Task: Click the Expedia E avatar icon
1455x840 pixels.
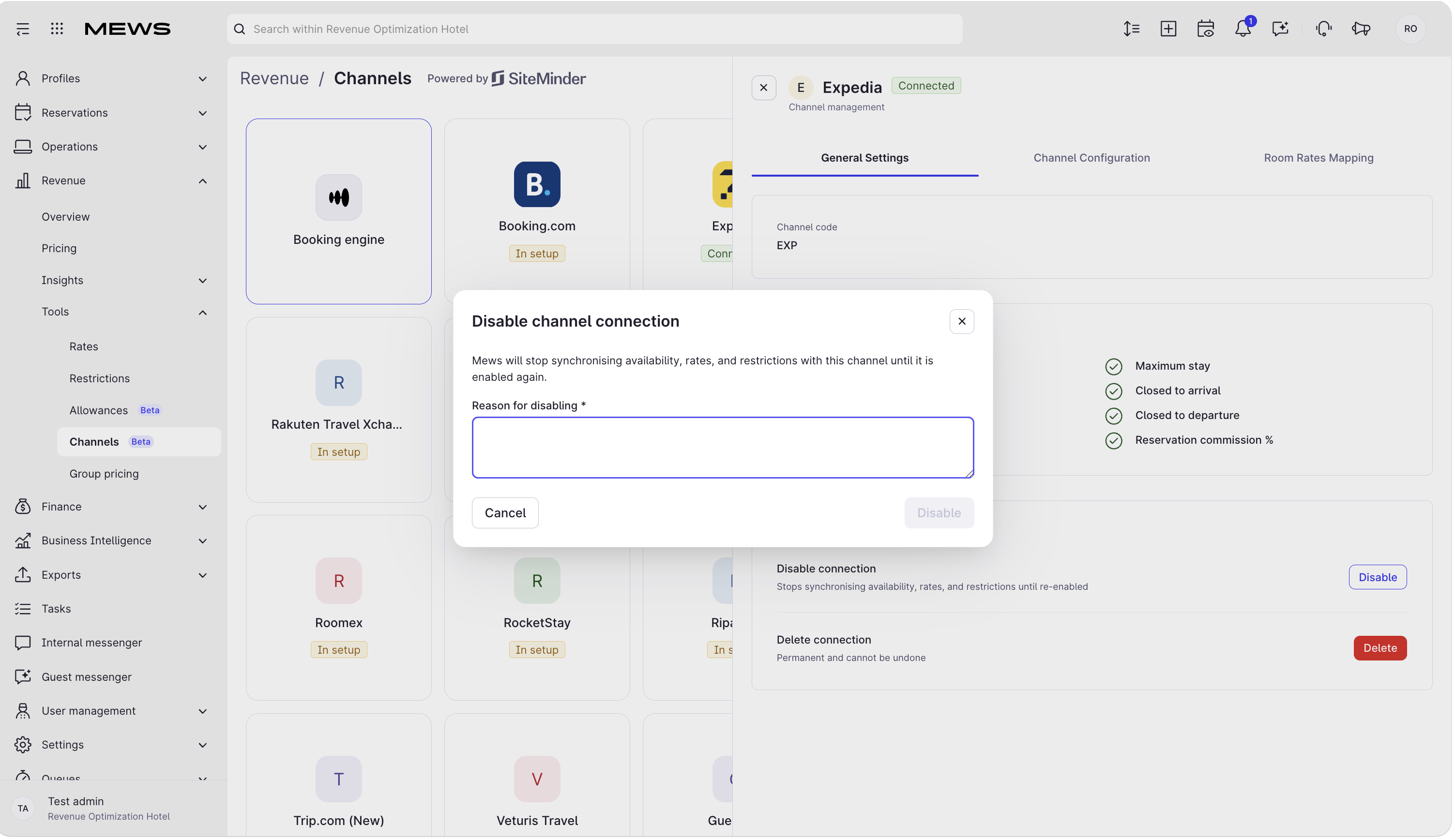Action: click(x=801, y=88)
